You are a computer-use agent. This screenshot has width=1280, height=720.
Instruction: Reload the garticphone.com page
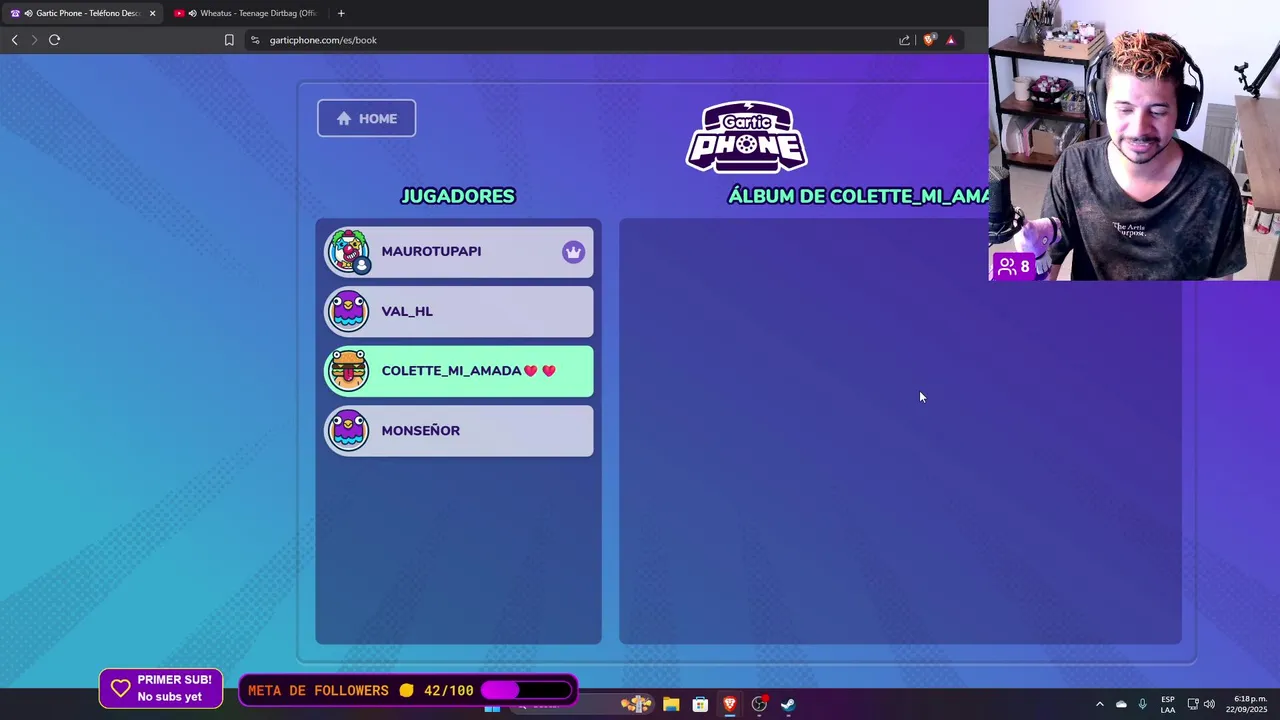click(x=54, y=40)
